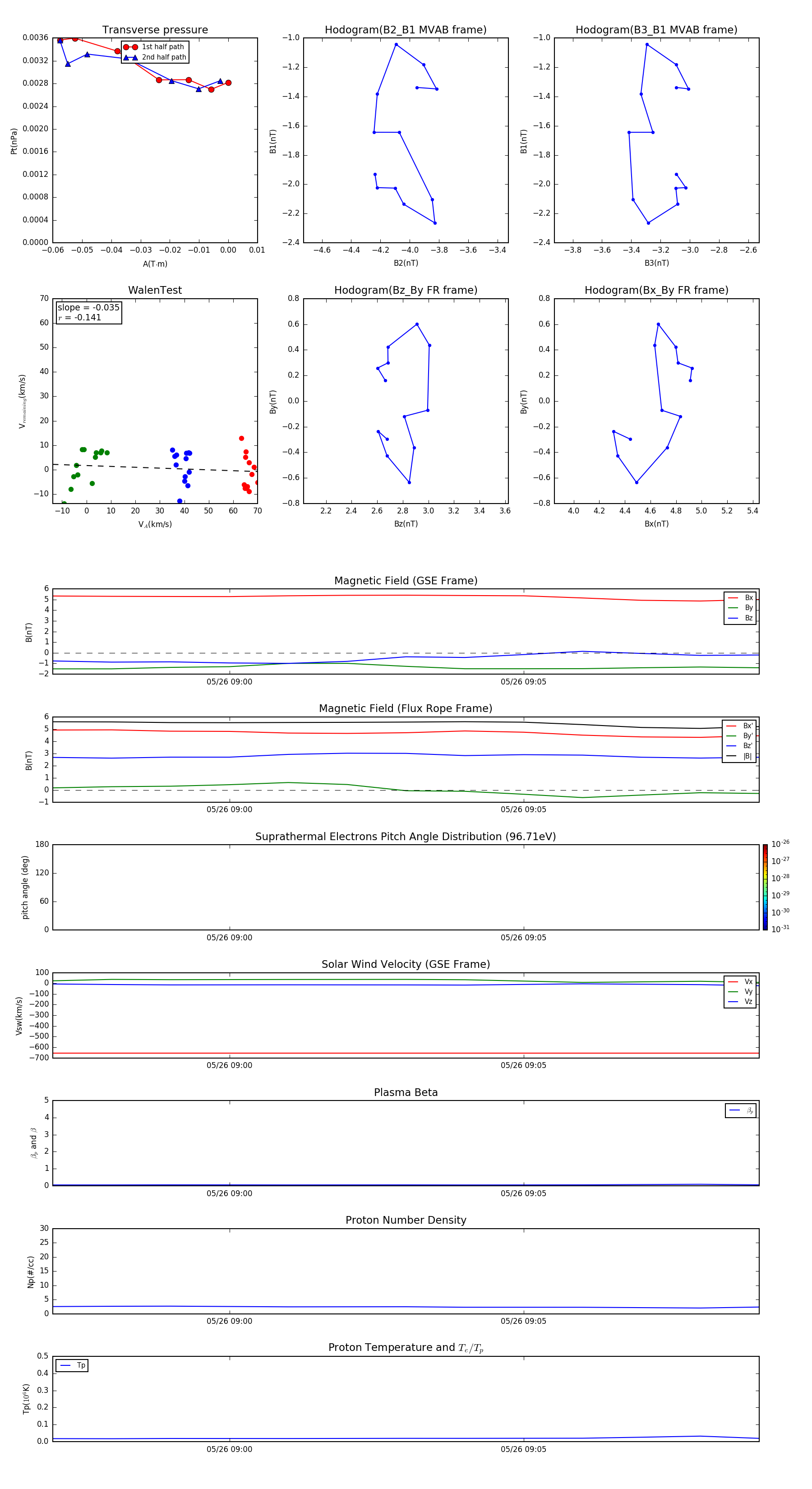The width and height of the screenshot is (812, 1489).
Task: Select |B| entry in Flux Rope legend
Action: point(740,756)
